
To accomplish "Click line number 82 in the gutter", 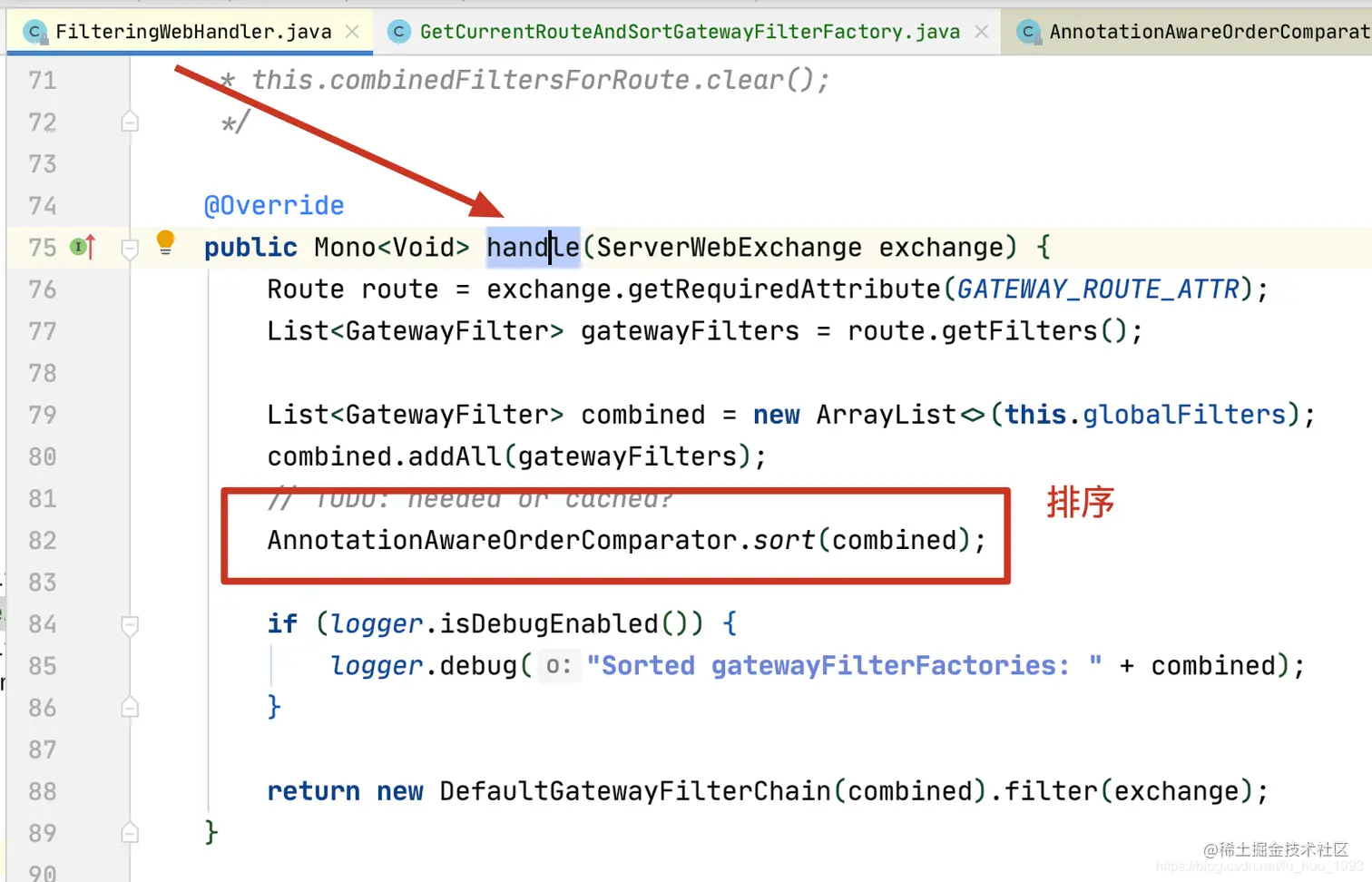I will 43,541.
